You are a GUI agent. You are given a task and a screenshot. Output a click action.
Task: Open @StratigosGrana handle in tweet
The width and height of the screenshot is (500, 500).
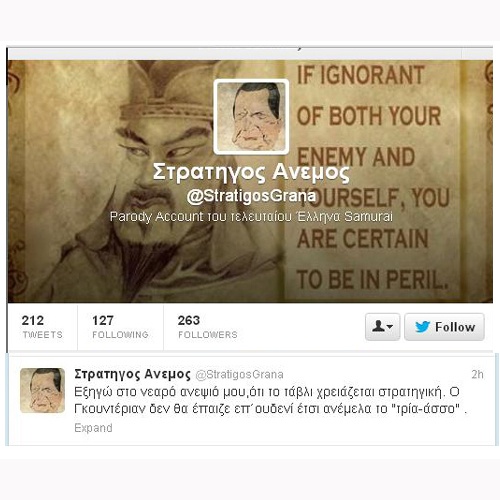click(239, 375)
